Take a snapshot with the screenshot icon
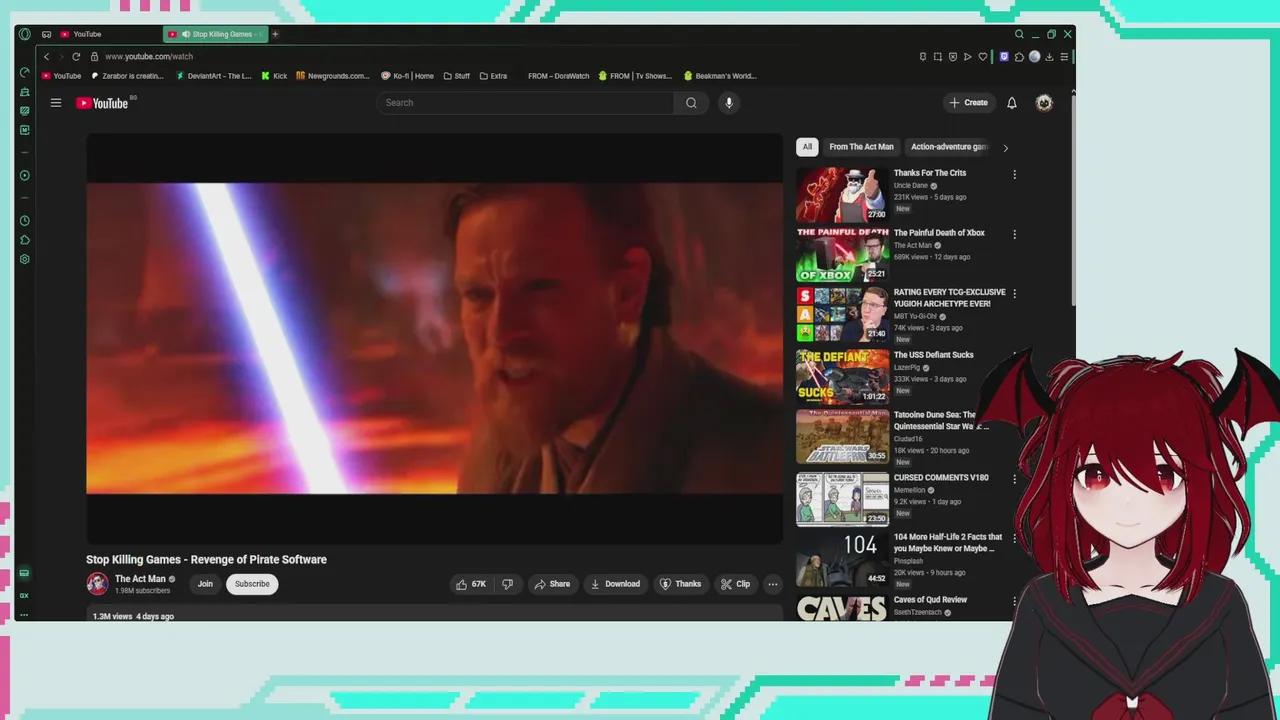 tap(938, 57)
